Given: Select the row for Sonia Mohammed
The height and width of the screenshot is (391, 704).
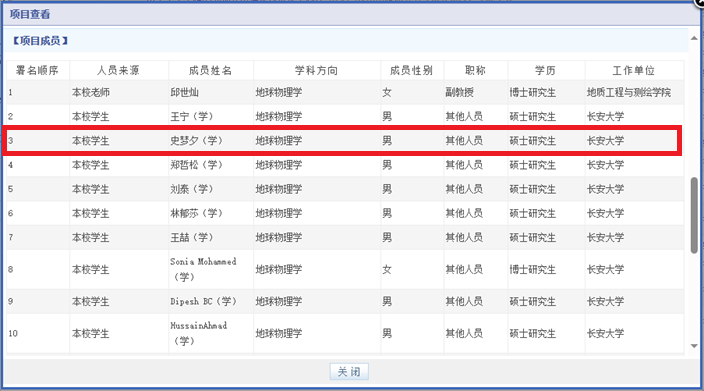Looking at the screenshot, I should click(345, 269).
